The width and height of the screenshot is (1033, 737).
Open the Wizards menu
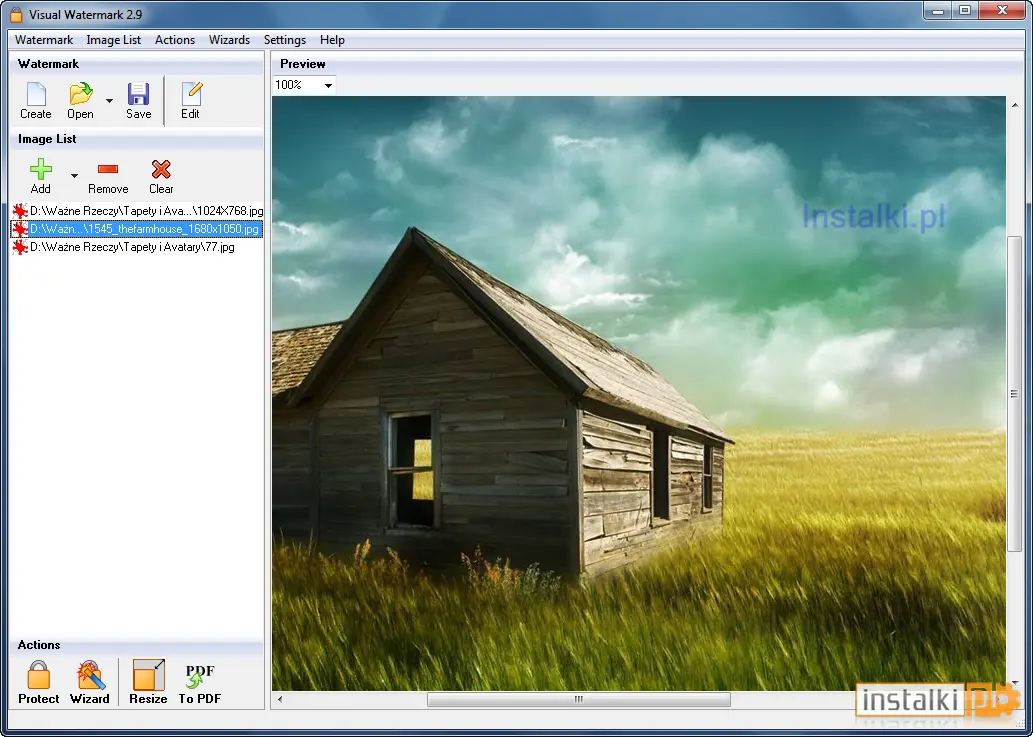tap(229, 40)
